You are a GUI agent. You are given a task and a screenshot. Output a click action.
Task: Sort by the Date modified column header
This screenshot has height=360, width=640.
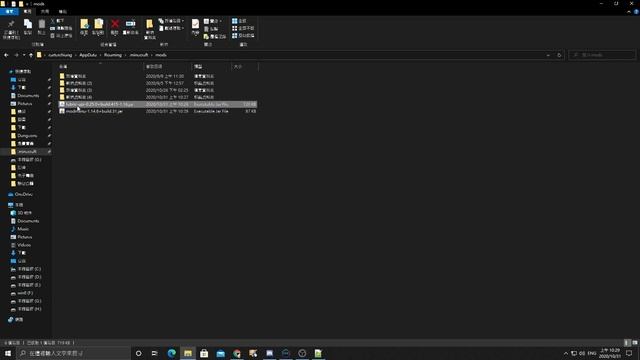167,66
